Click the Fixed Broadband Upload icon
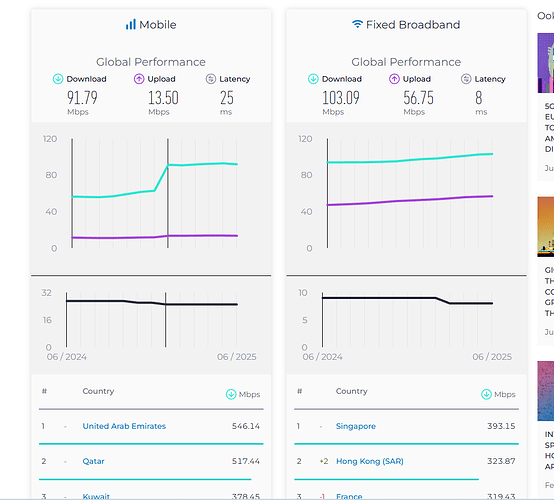554x500 pixels. (394, 79)
